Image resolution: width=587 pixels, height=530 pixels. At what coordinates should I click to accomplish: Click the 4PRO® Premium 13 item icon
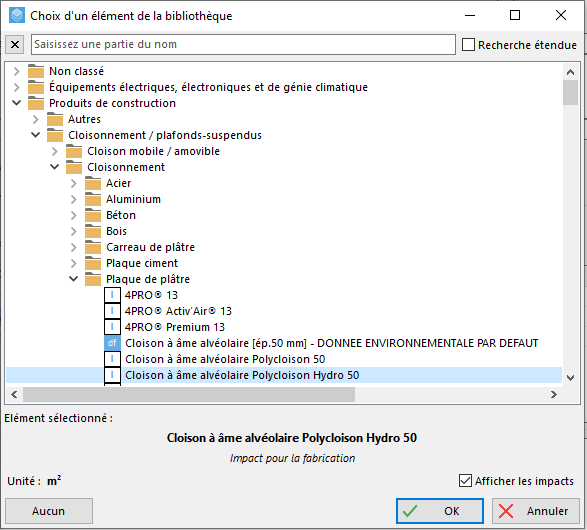[x=112, y=327]
